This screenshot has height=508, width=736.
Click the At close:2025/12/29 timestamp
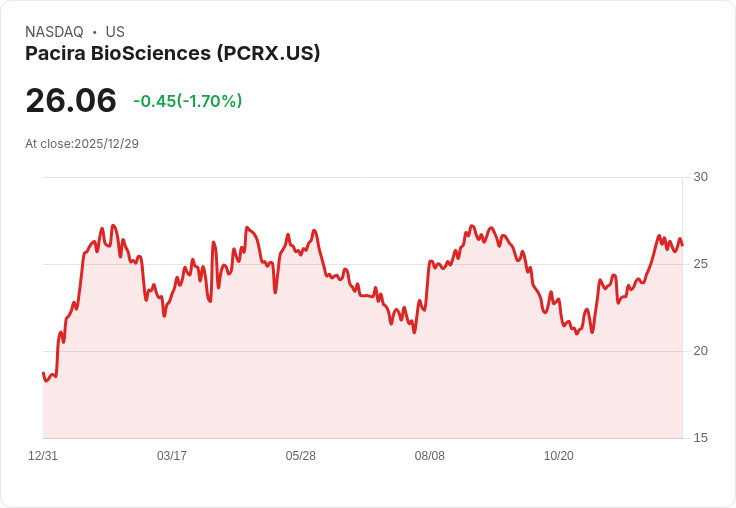tap(82, 144)
